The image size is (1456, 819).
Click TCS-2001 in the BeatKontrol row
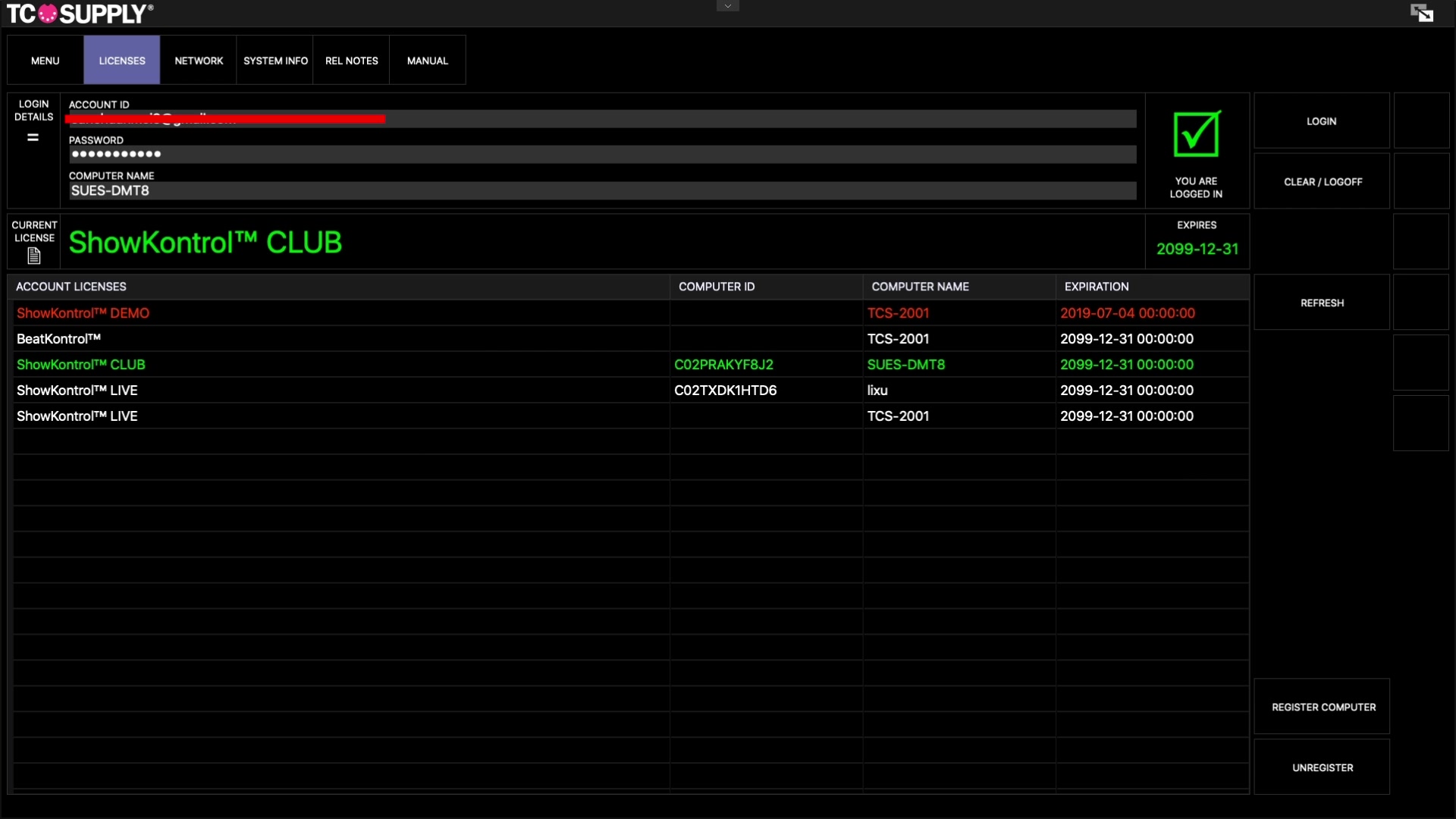click(x=898, y=339)
